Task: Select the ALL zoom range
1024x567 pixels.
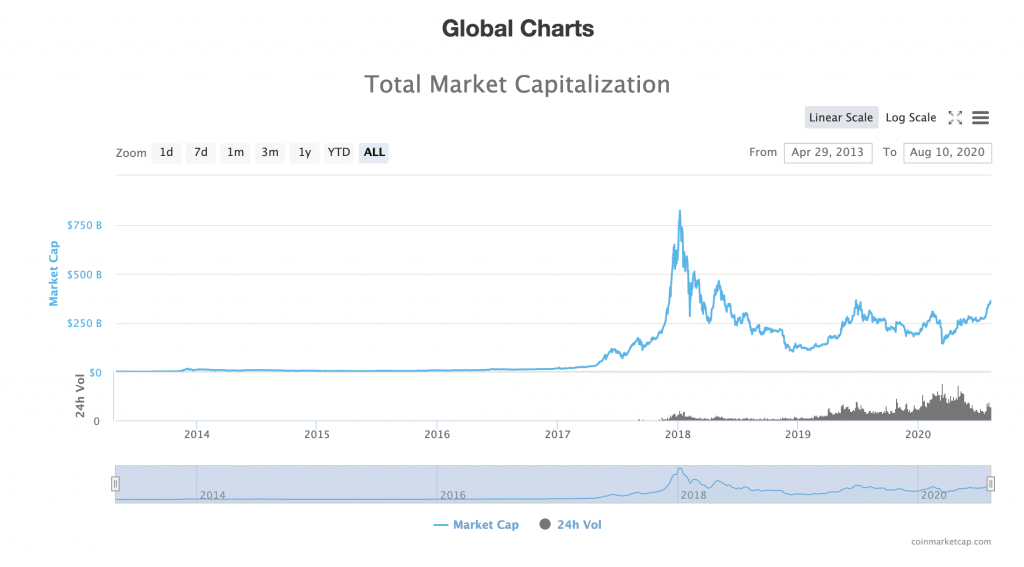Action: click(x=374, y=153)
